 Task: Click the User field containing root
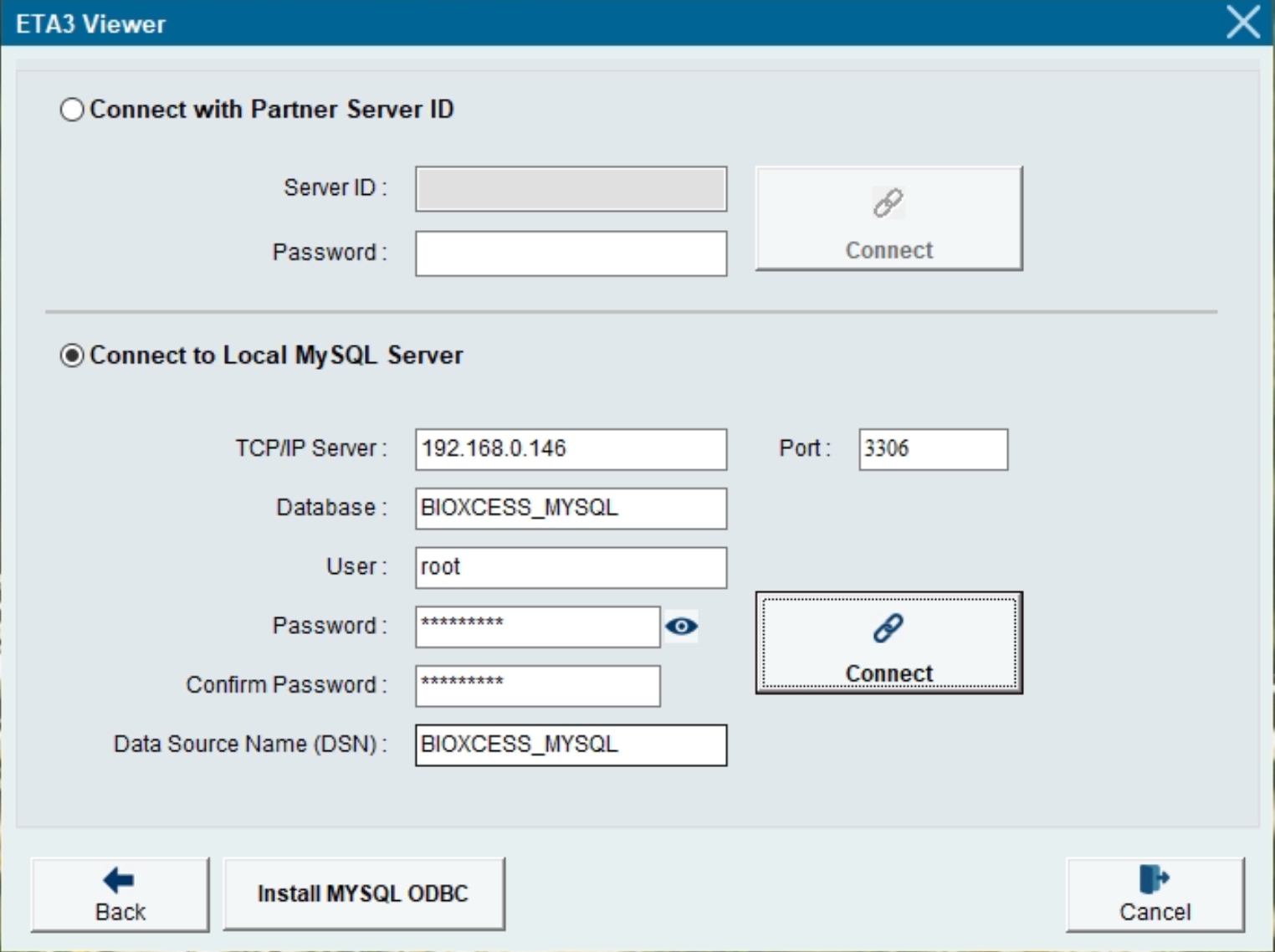pos(571,568)
